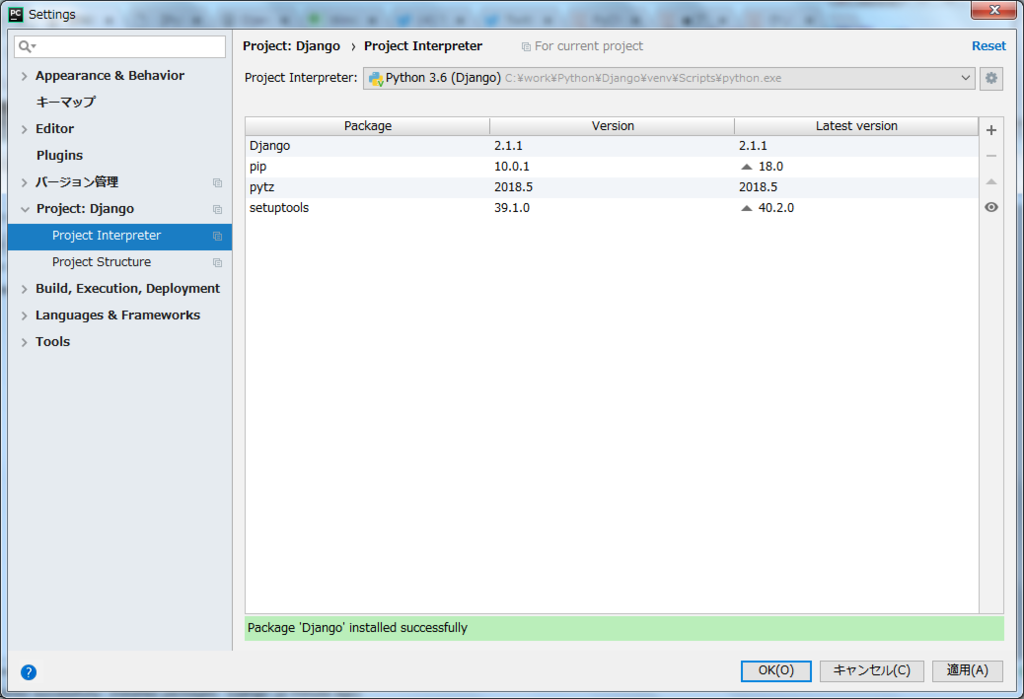Expand the バージョン管理 section
Screen dimensions: 1024x699
[24, 182]
